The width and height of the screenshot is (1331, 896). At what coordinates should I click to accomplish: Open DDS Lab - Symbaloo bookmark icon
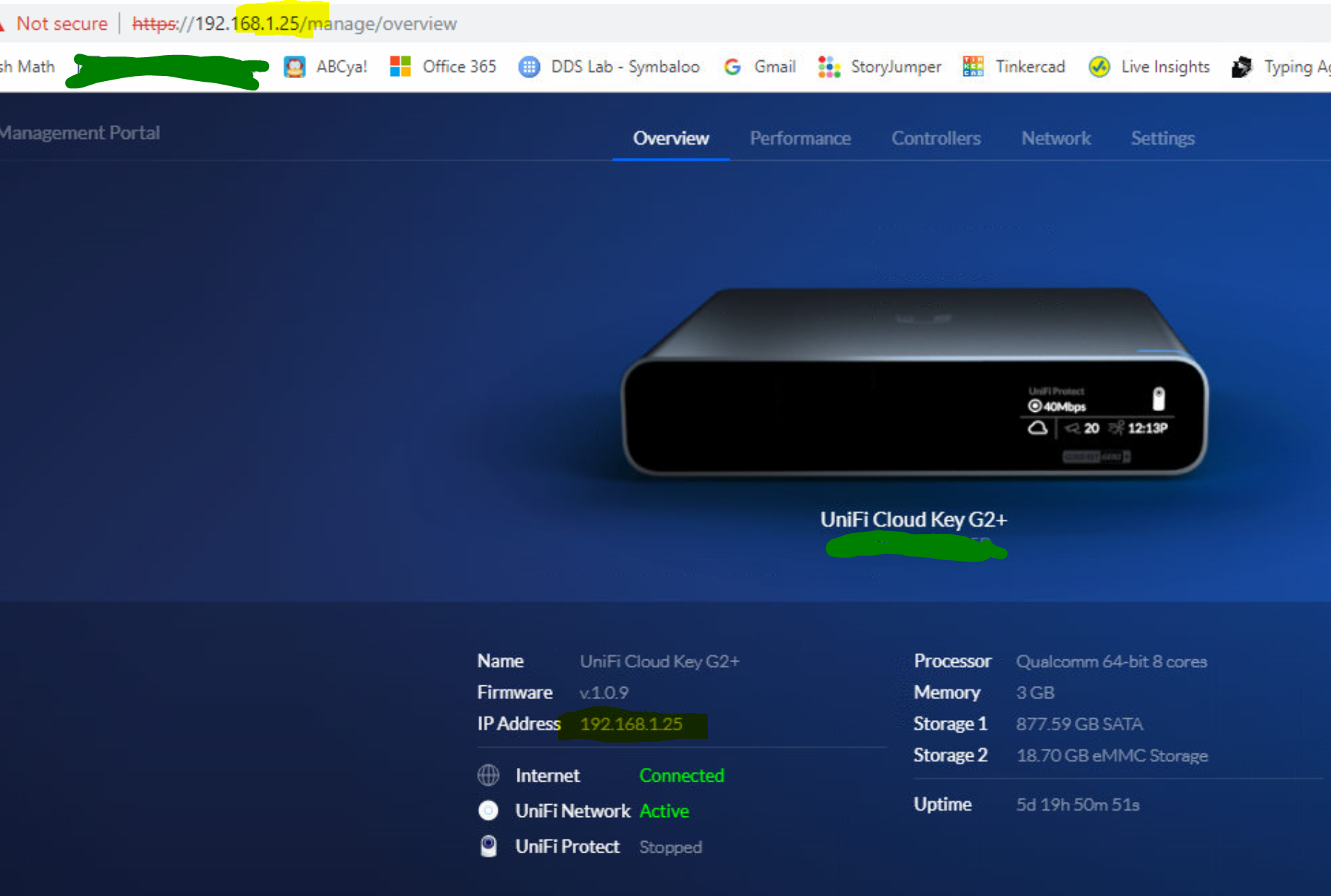(x=529, y=67)
